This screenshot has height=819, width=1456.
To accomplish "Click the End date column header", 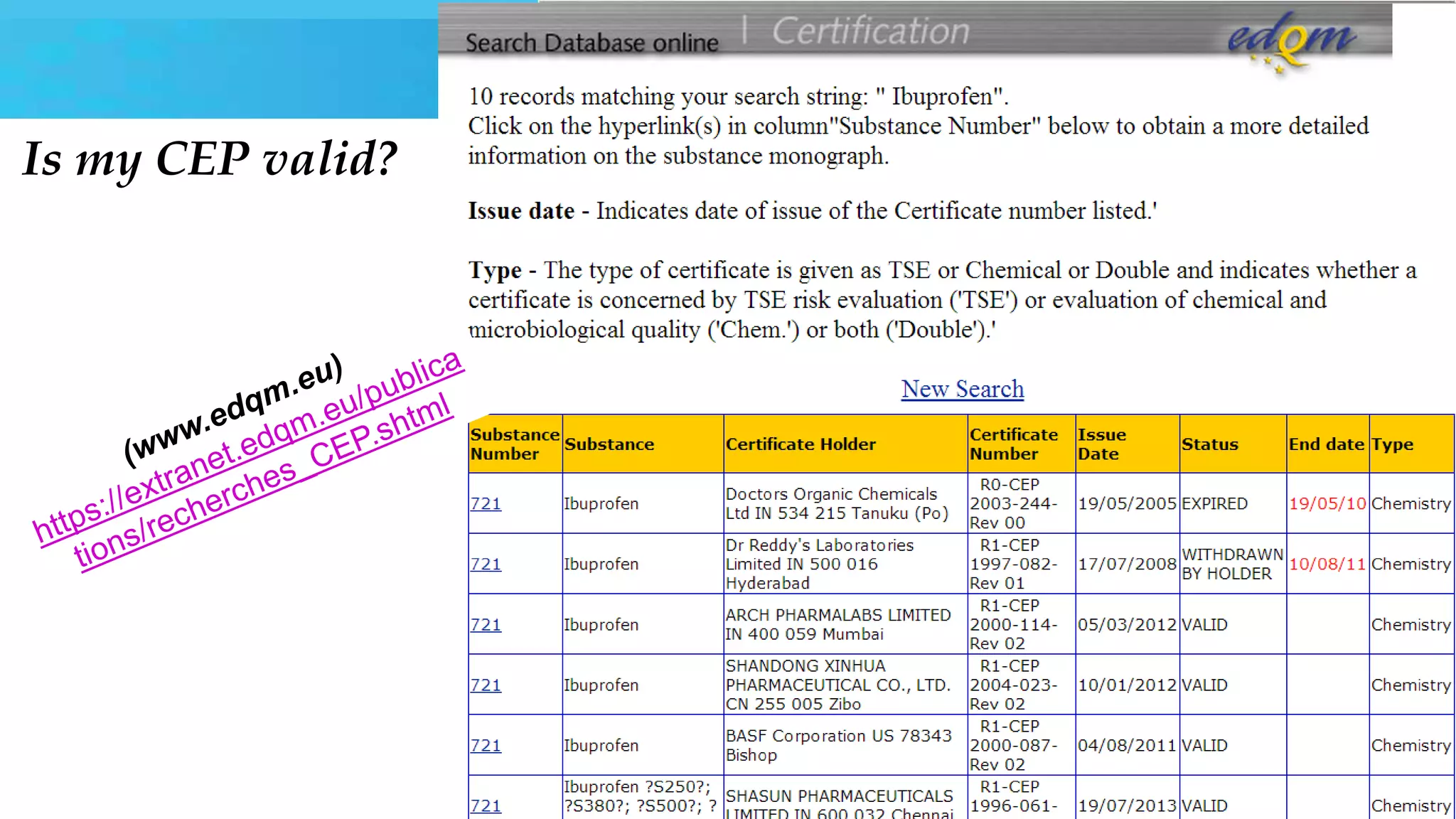I will click(1326, 444).
